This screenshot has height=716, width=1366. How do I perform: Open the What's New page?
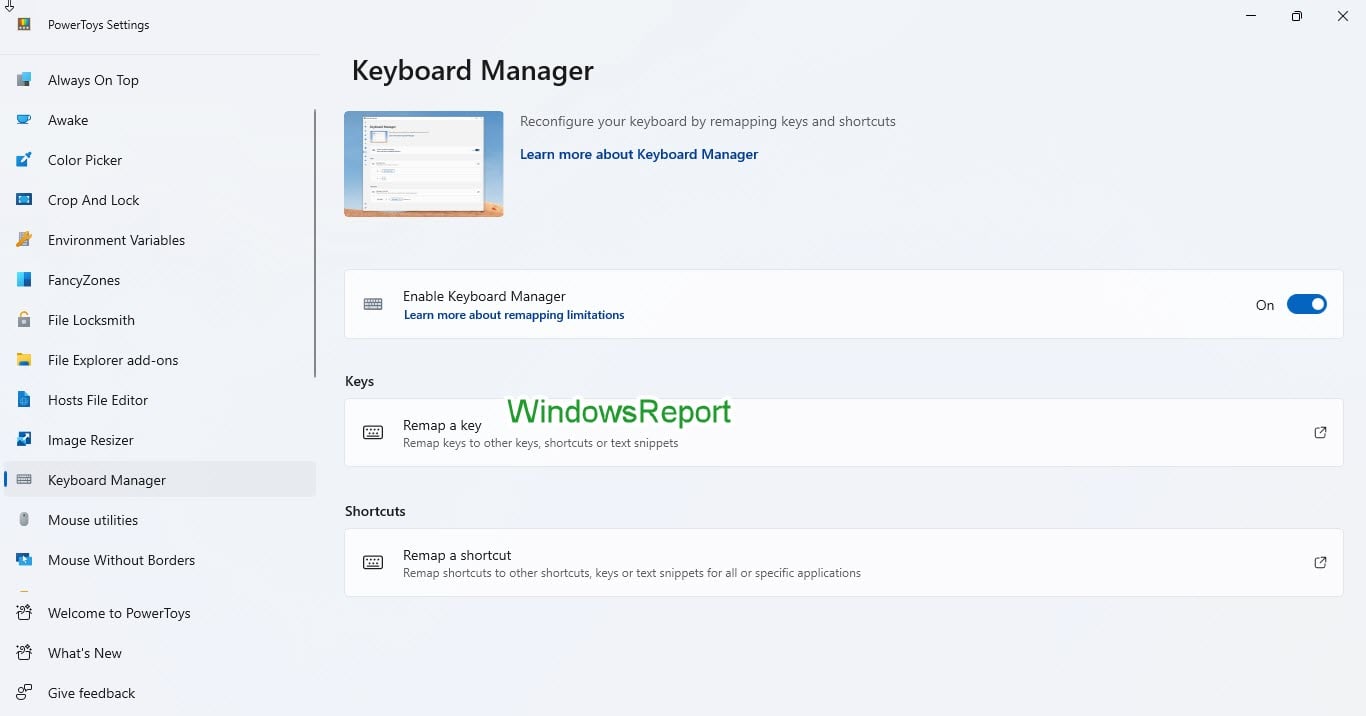(x=160, y=653)
